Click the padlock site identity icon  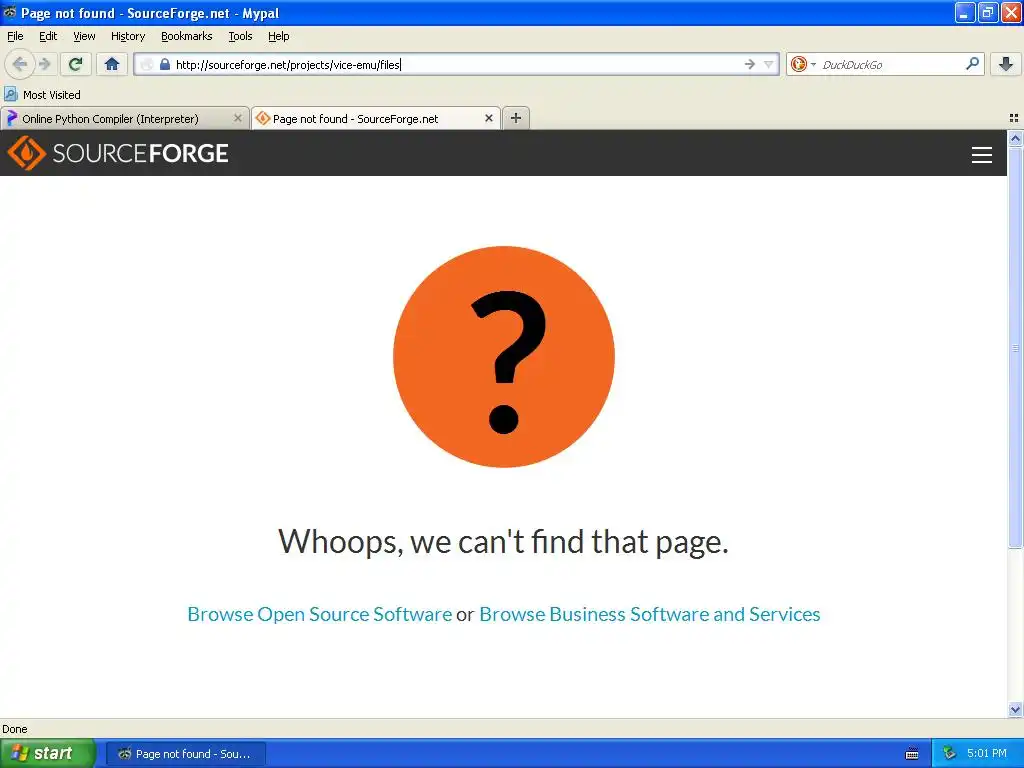(165, 64)
